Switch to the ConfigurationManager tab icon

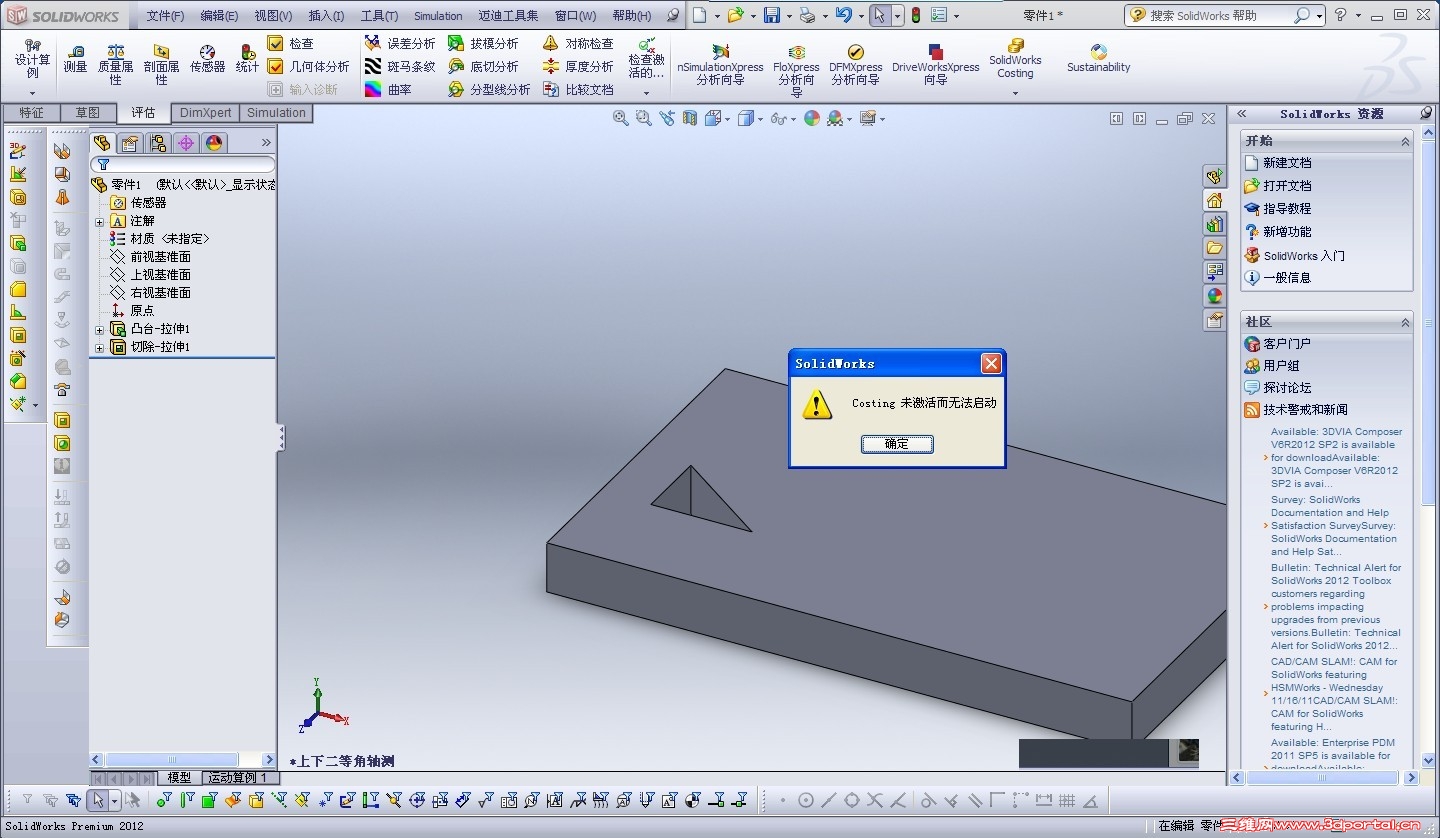[158, 143]
